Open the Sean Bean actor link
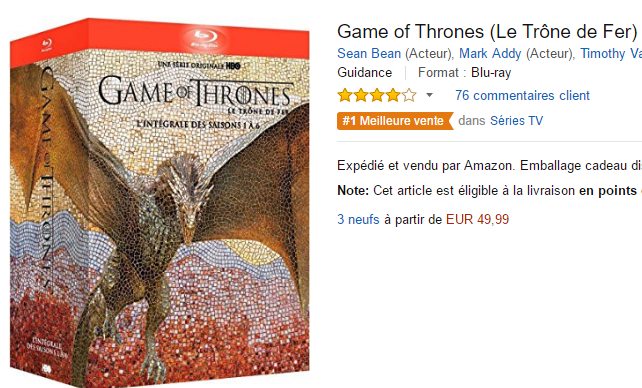The width and height of the screenshot is (642, 388). (369, 54)
